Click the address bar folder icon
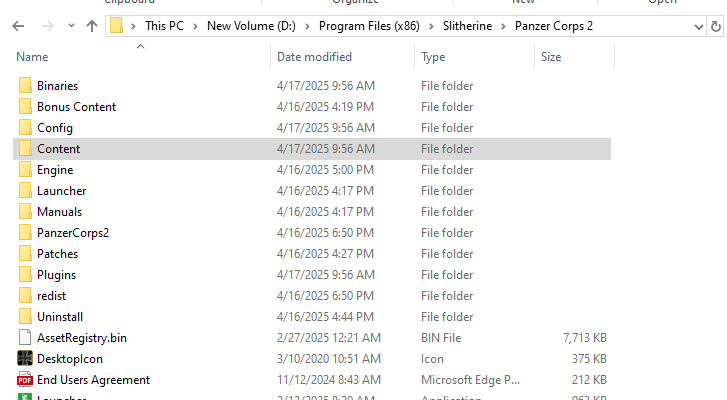727x400 pixels. [116, 25]
